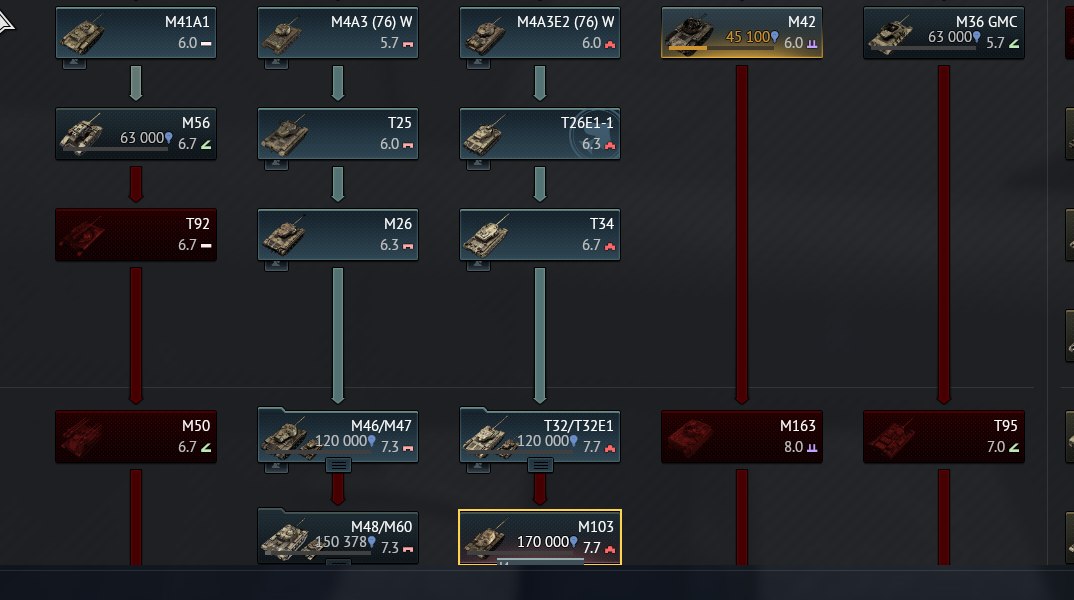
Task: Click the T25 medium tank icon
Action: pos(284,134)
